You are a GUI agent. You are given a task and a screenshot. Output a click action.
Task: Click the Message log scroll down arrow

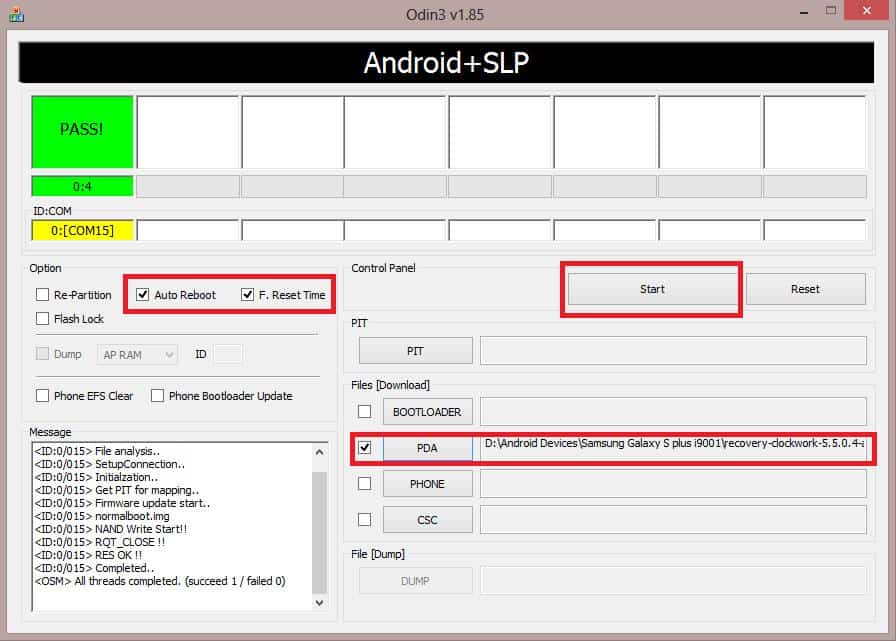(319, 603)
